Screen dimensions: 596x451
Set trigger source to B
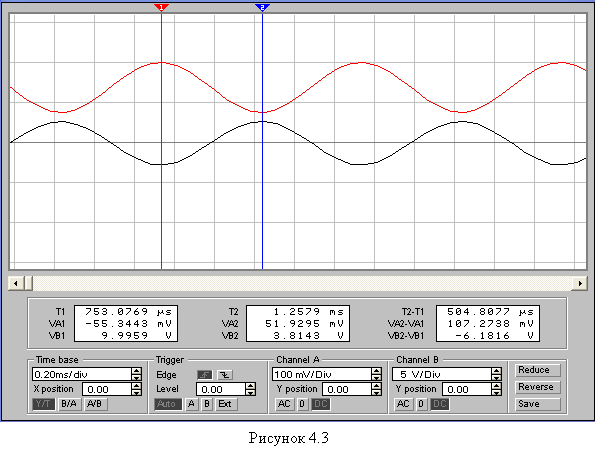coord(207,404)
